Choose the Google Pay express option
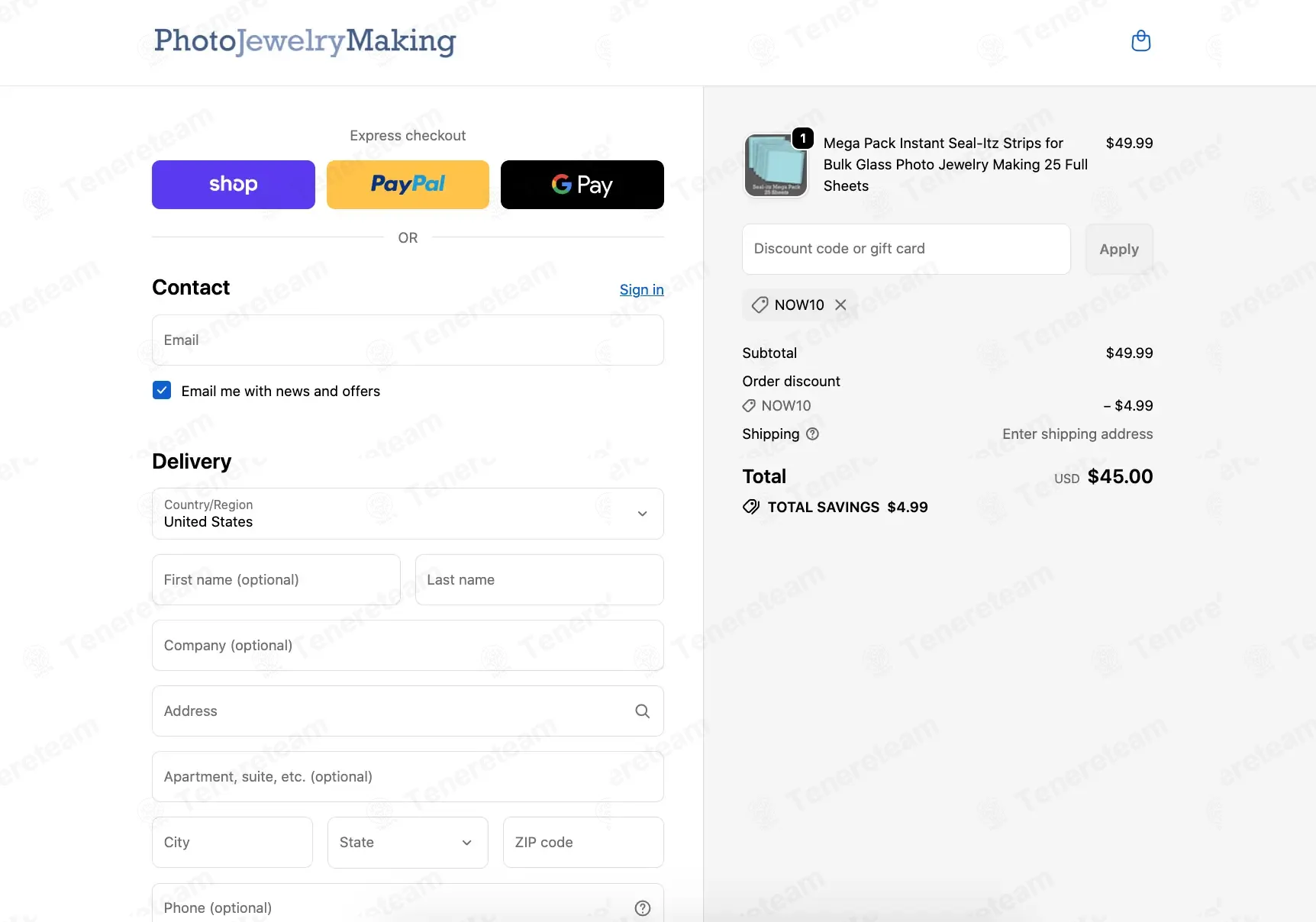Viewport: 1316px width, 922px height. pyautogui.click(x=582, y=185)
